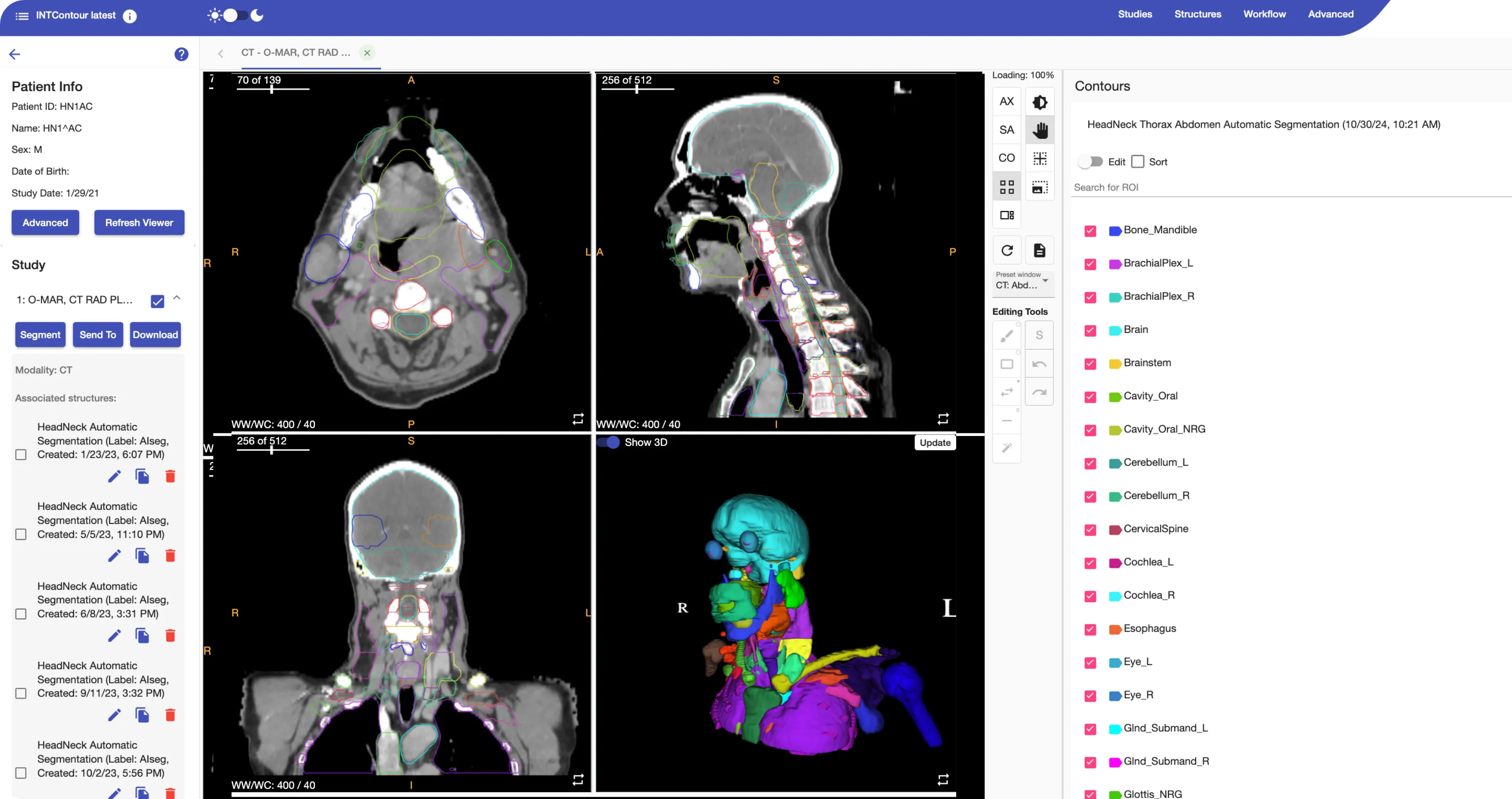The height and width of the screenshot is (799, 1512).
Task: Open the document report icon
Action: pyautogui.click(x=1039, y=250)
